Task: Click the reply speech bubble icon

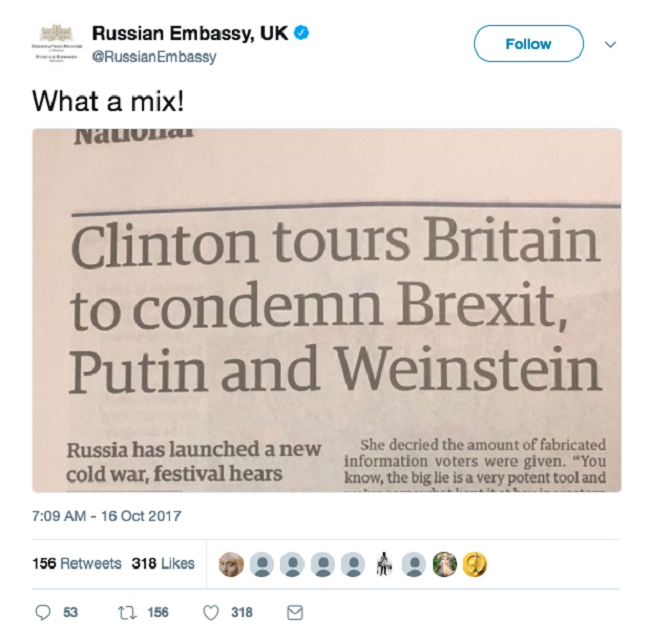Action: coord(42,612)
